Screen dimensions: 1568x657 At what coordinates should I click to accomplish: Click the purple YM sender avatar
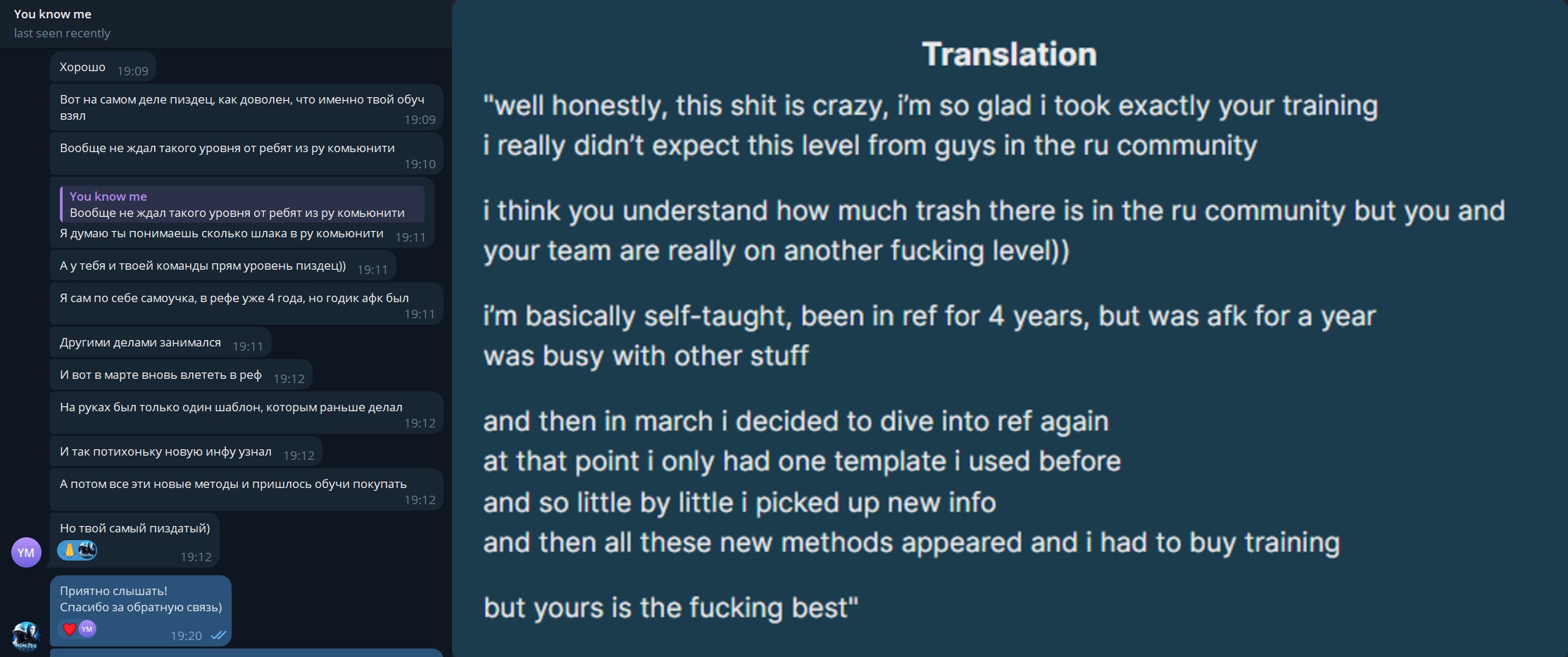point(26,553)
